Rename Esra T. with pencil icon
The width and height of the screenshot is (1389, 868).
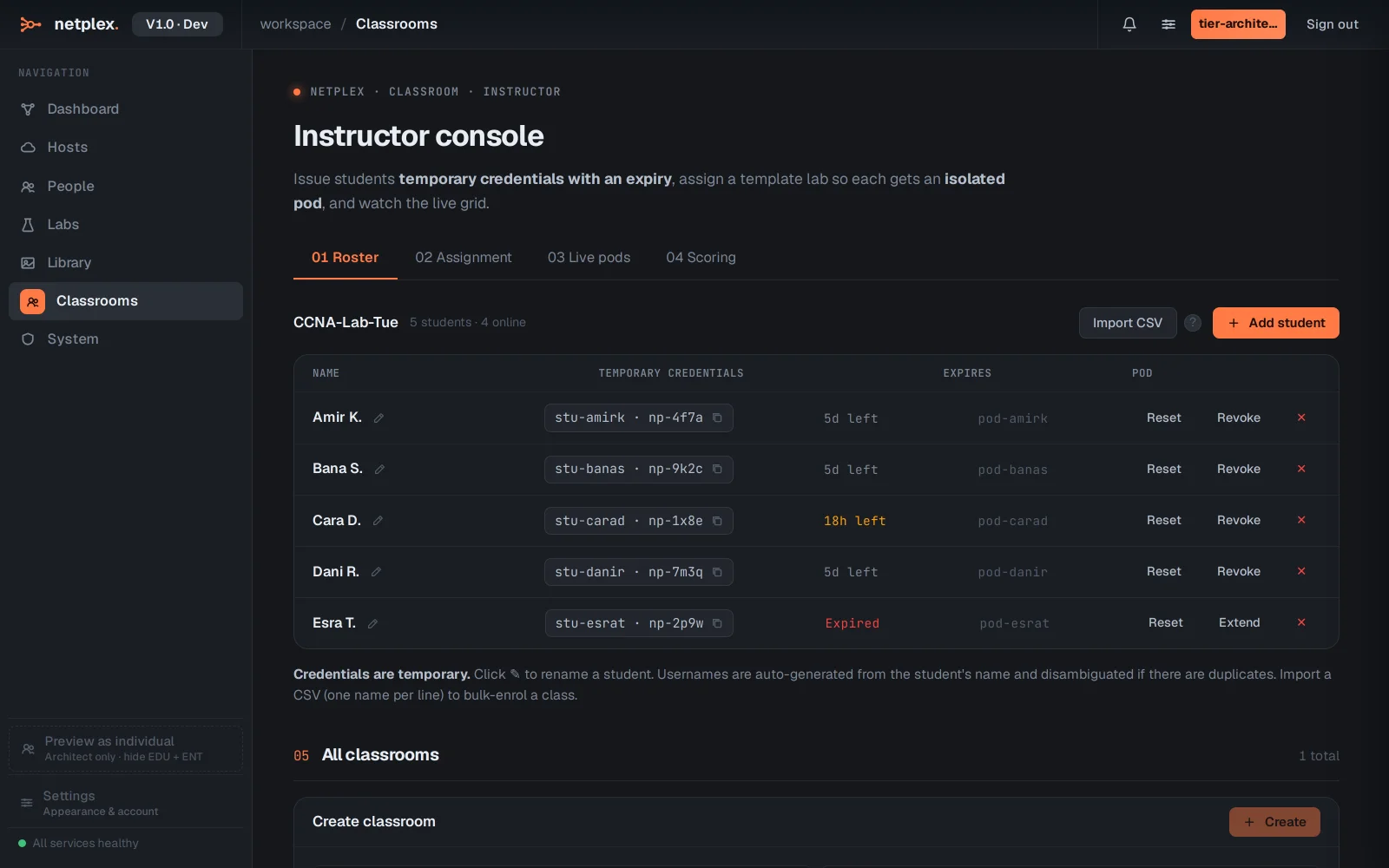372,623
